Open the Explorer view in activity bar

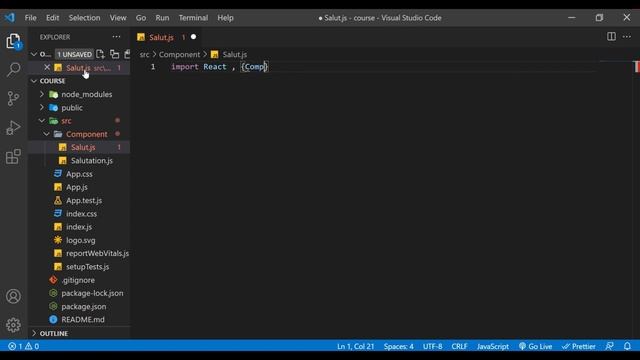[13, 41]
